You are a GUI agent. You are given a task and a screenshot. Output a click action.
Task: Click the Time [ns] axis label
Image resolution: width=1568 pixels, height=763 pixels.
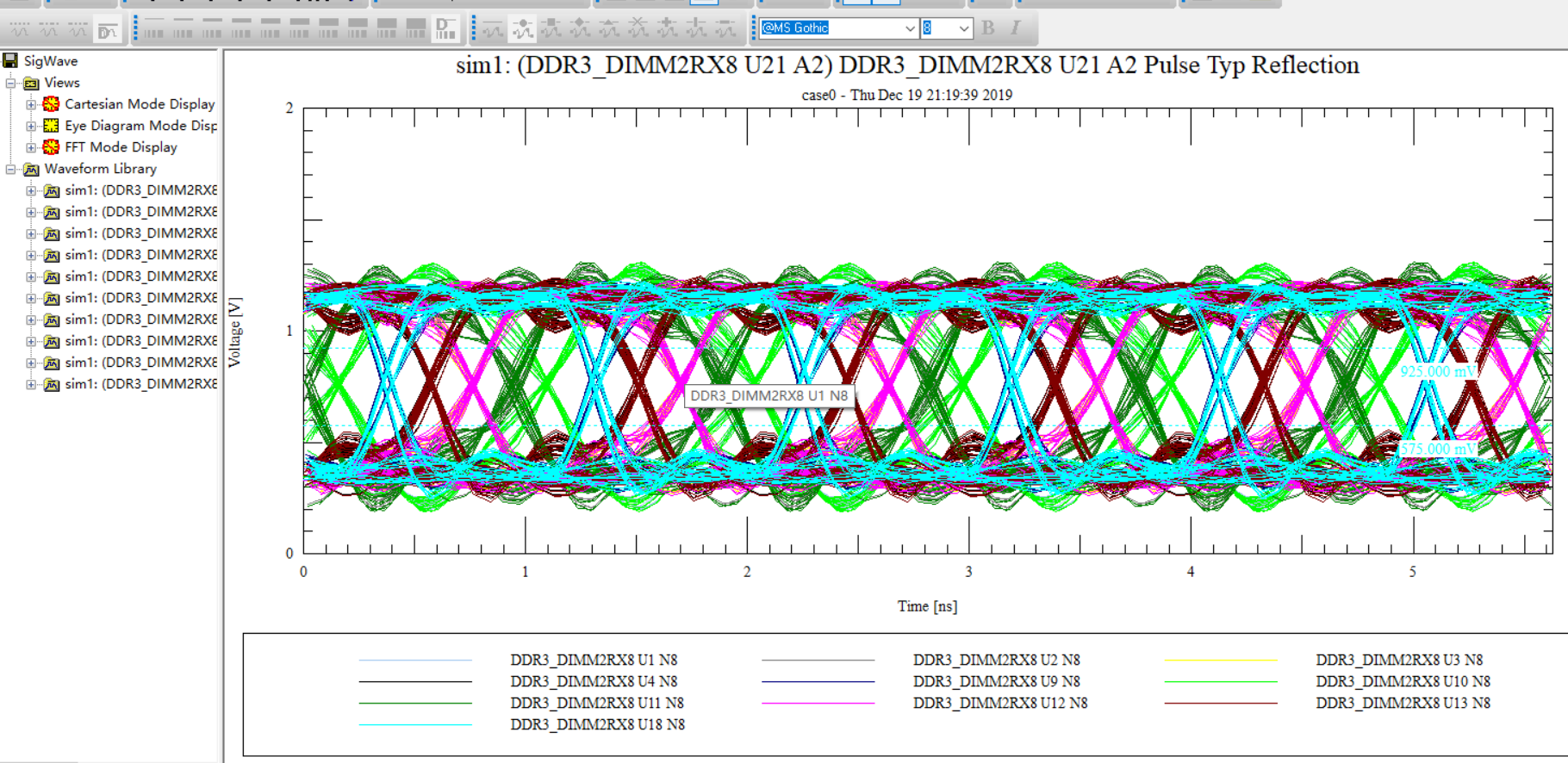pos(927,606)
